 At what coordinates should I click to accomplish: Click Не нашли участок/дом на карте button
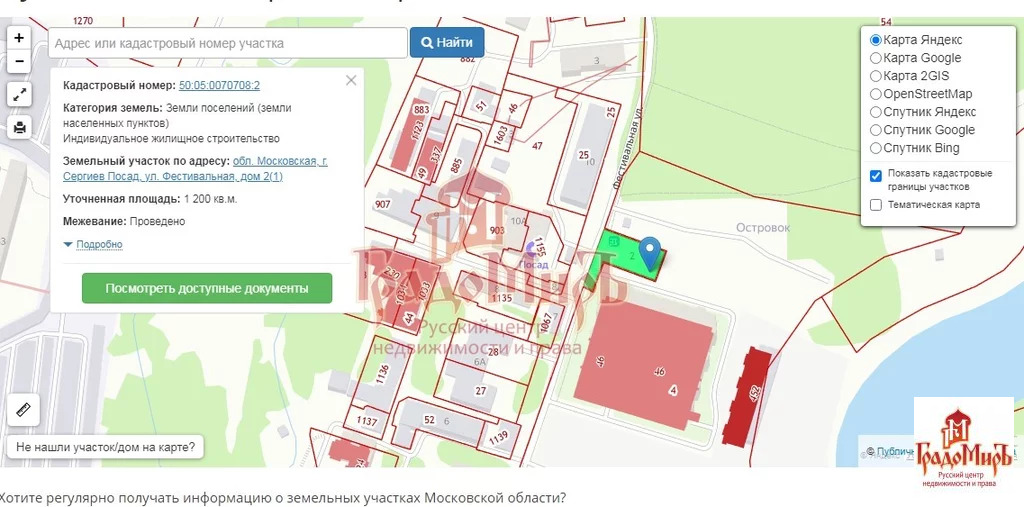click(105, 448)
